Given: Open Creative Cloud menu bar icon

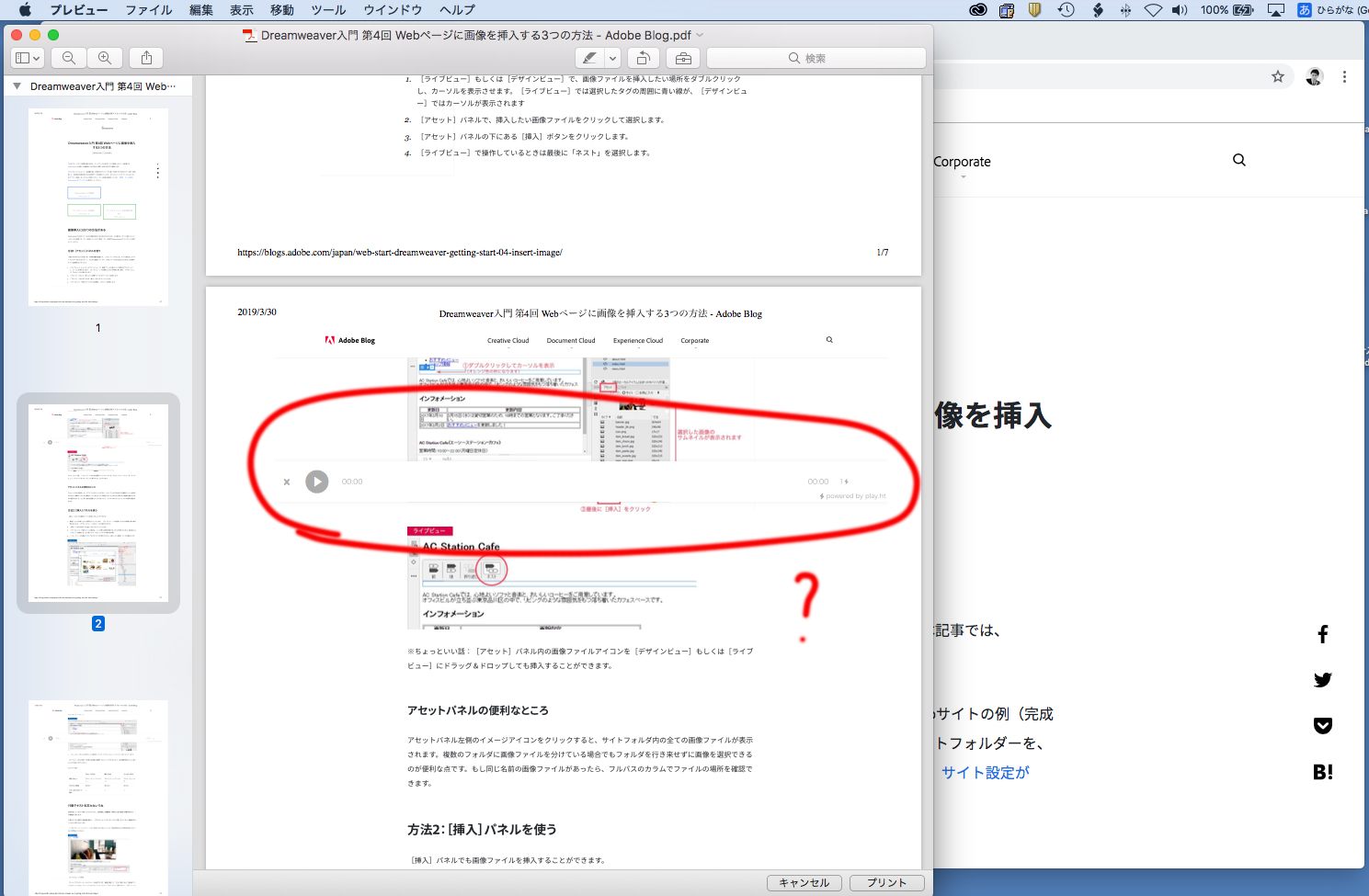Looking at the screenshot, I should 978,10.
